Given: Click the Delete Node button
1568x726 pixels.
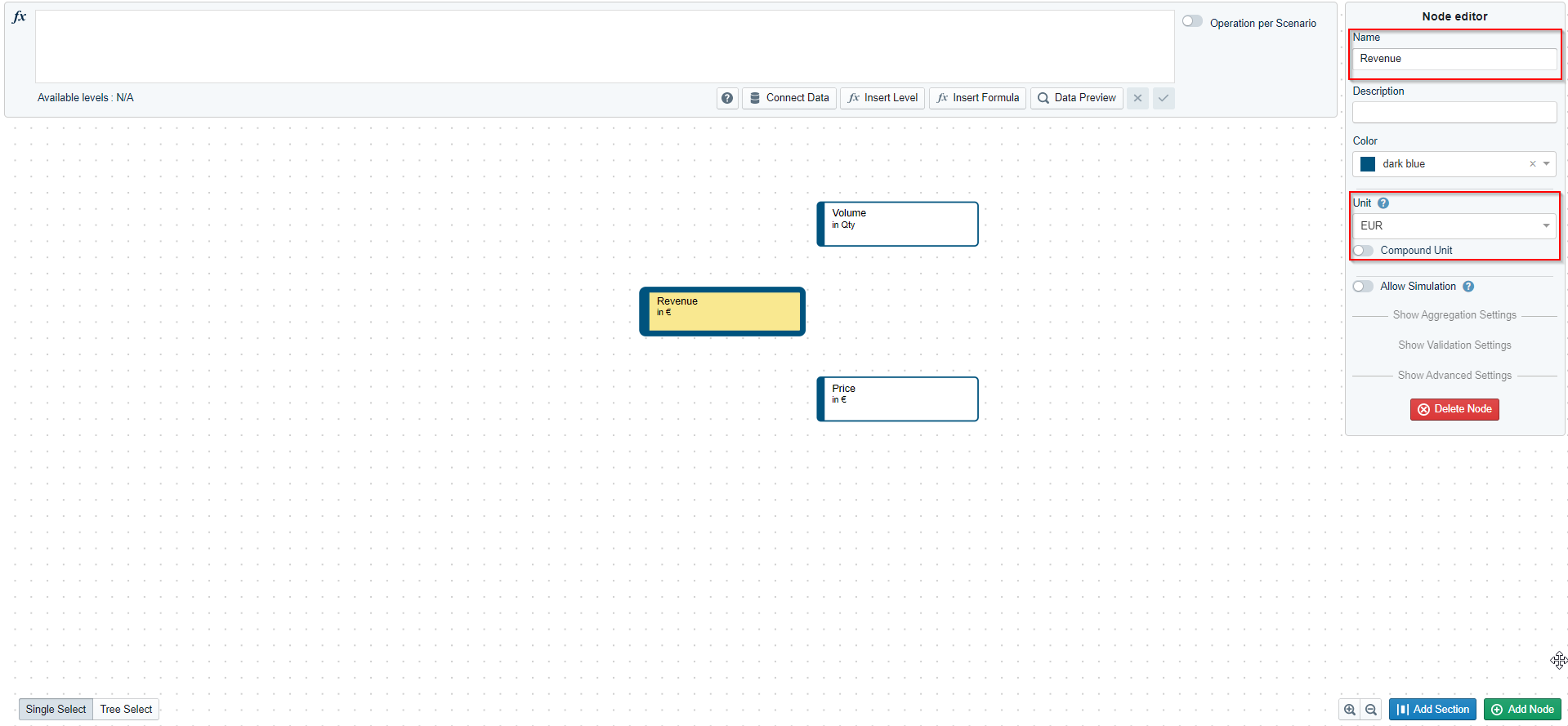Looking at the screenshot, I should (x=1454, y=409).
